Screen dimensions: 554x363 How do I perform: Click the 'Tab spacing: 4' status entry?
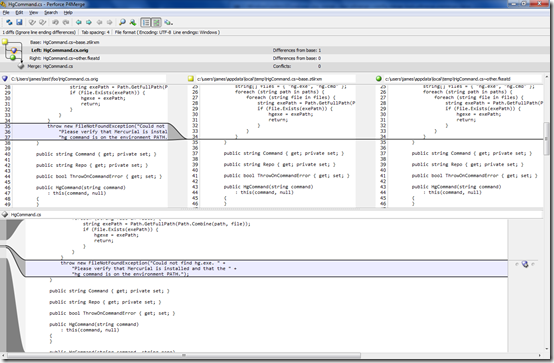(95, 32)
